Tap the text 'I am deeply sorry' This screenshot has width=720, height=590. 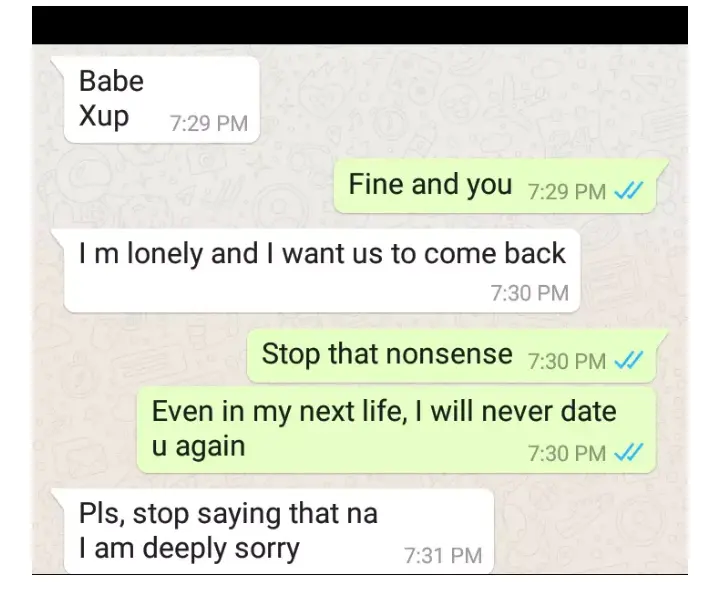[189, 549]
